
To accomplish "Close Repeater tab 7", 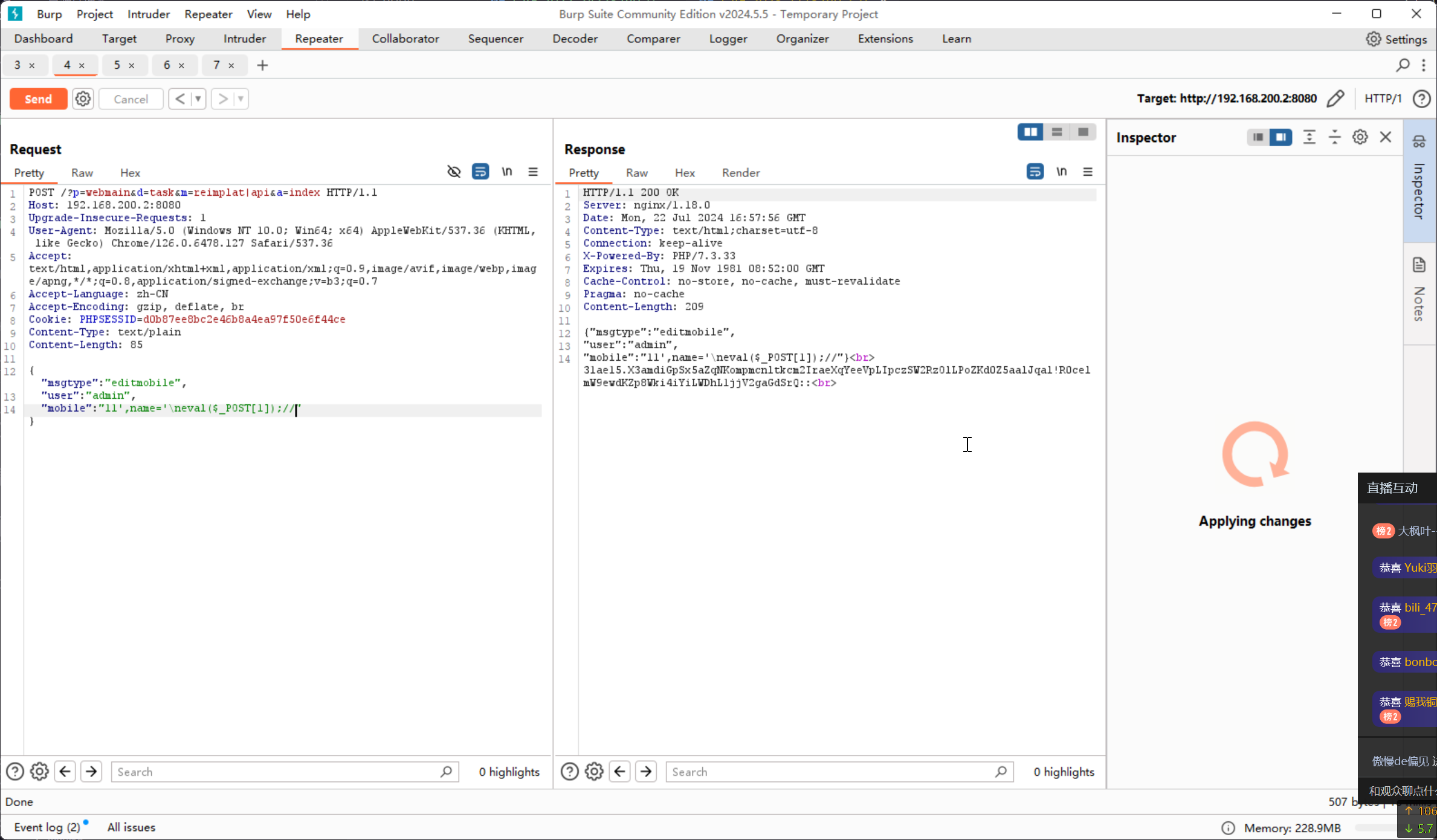I will coord(231,65).
